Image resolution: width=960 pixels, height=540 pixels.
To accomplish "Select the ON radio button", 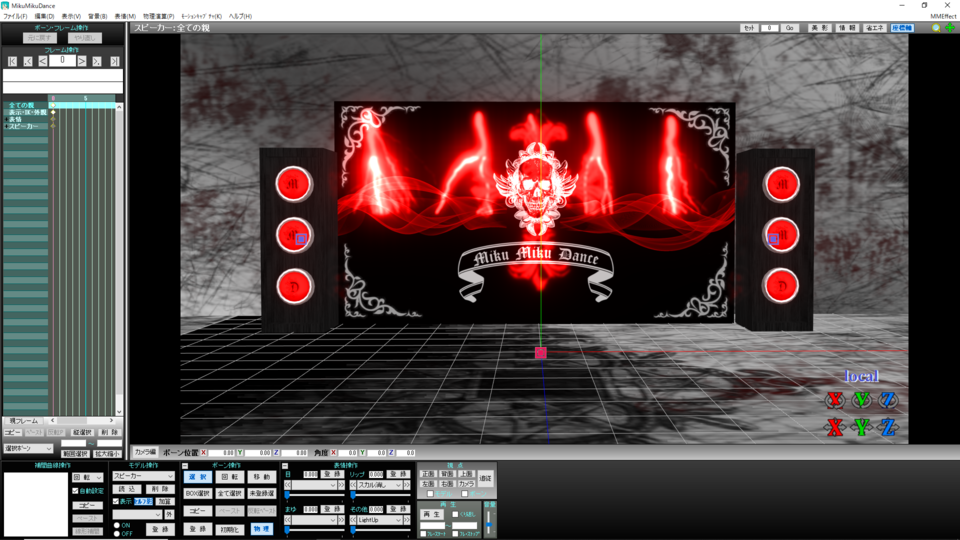I will click(x=117, y=525).
